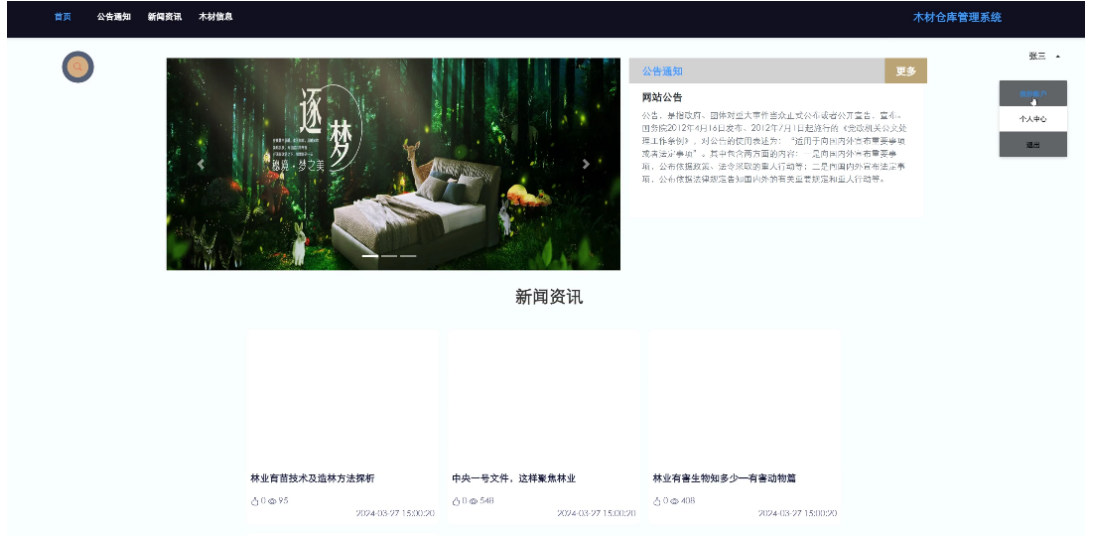
Task: Click view count 548 on 中央一号文件 card
Action: [x=487, y=501]
